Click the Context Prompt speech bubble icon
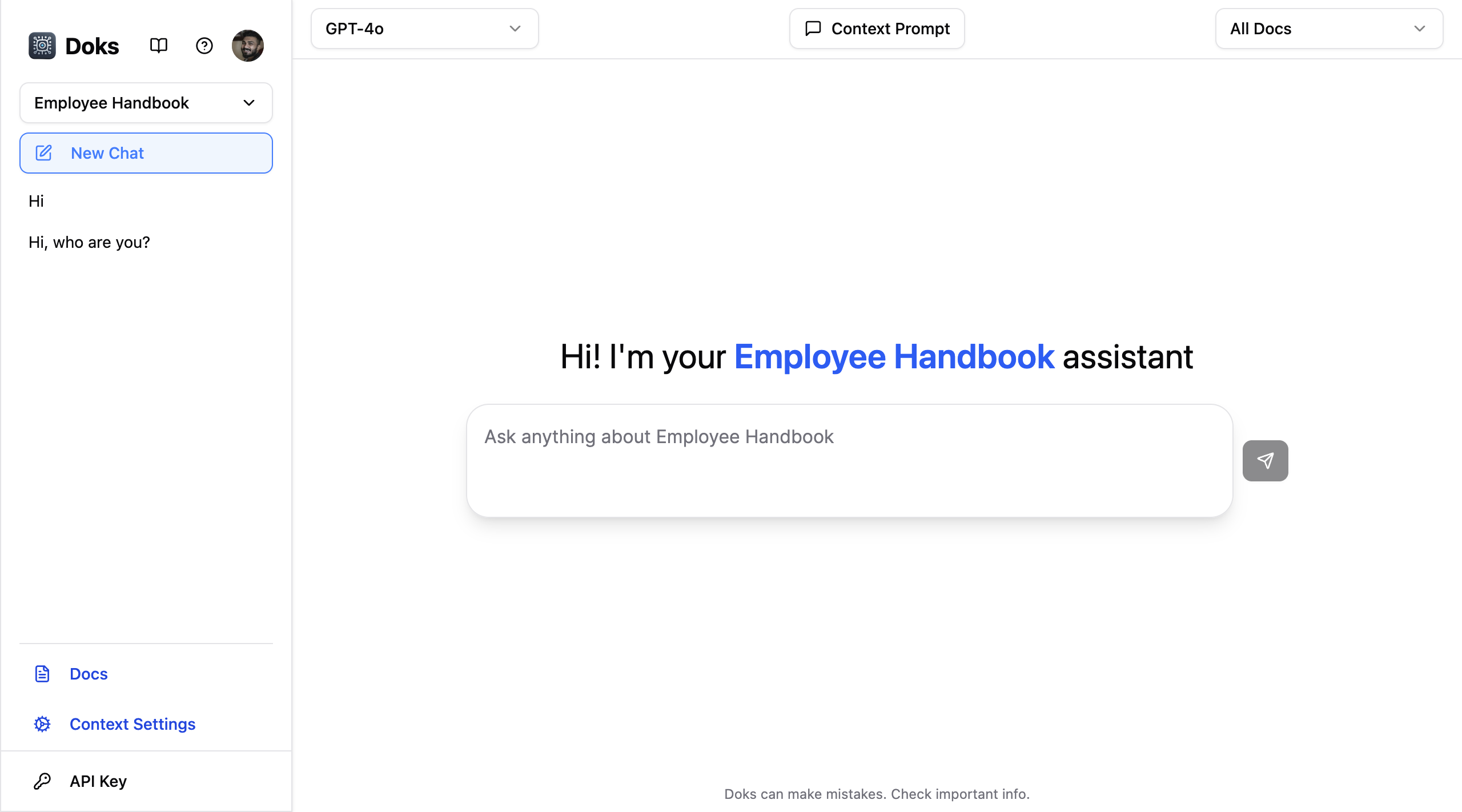 [813, 29]
